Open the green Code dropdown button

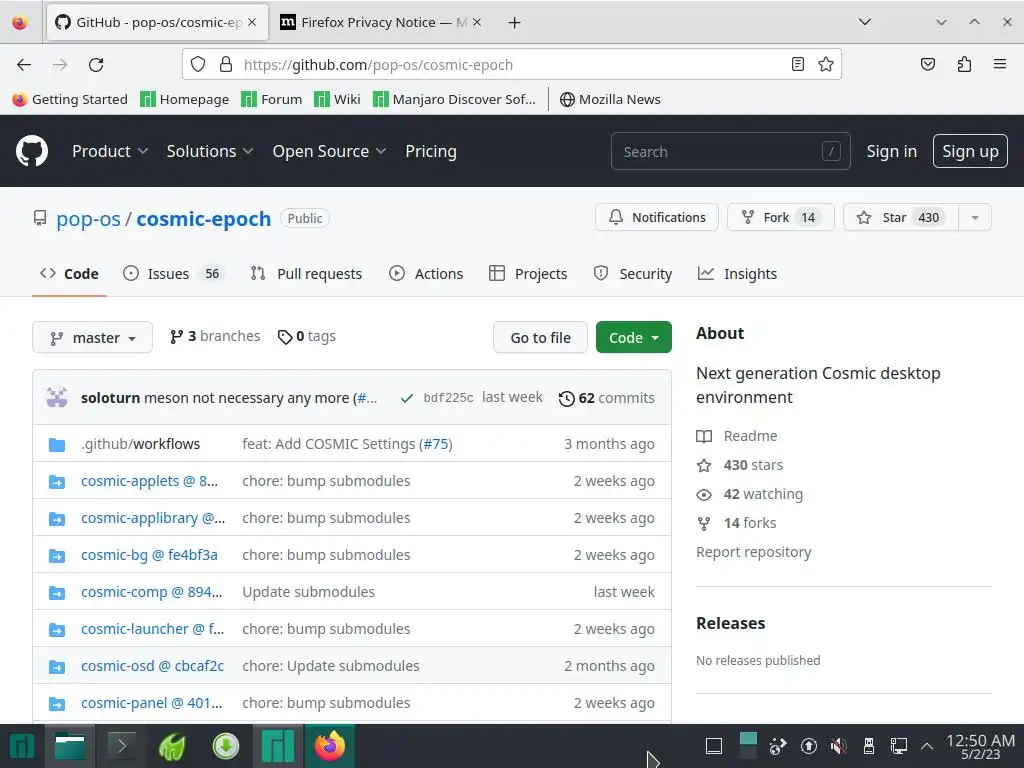[x=633, y=338]
